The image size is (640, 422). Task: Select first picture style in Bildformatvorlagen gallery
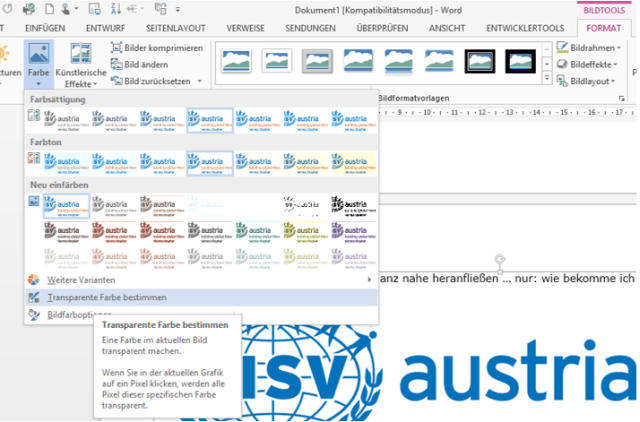236,62
